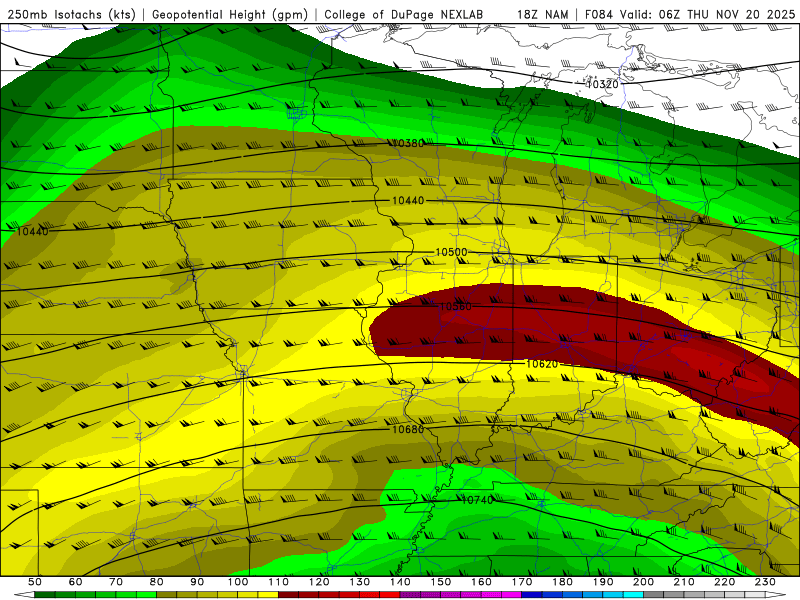The image size is (800, 600).
Task: Click the 60 value on the color scale
Action: coord(75,582)
